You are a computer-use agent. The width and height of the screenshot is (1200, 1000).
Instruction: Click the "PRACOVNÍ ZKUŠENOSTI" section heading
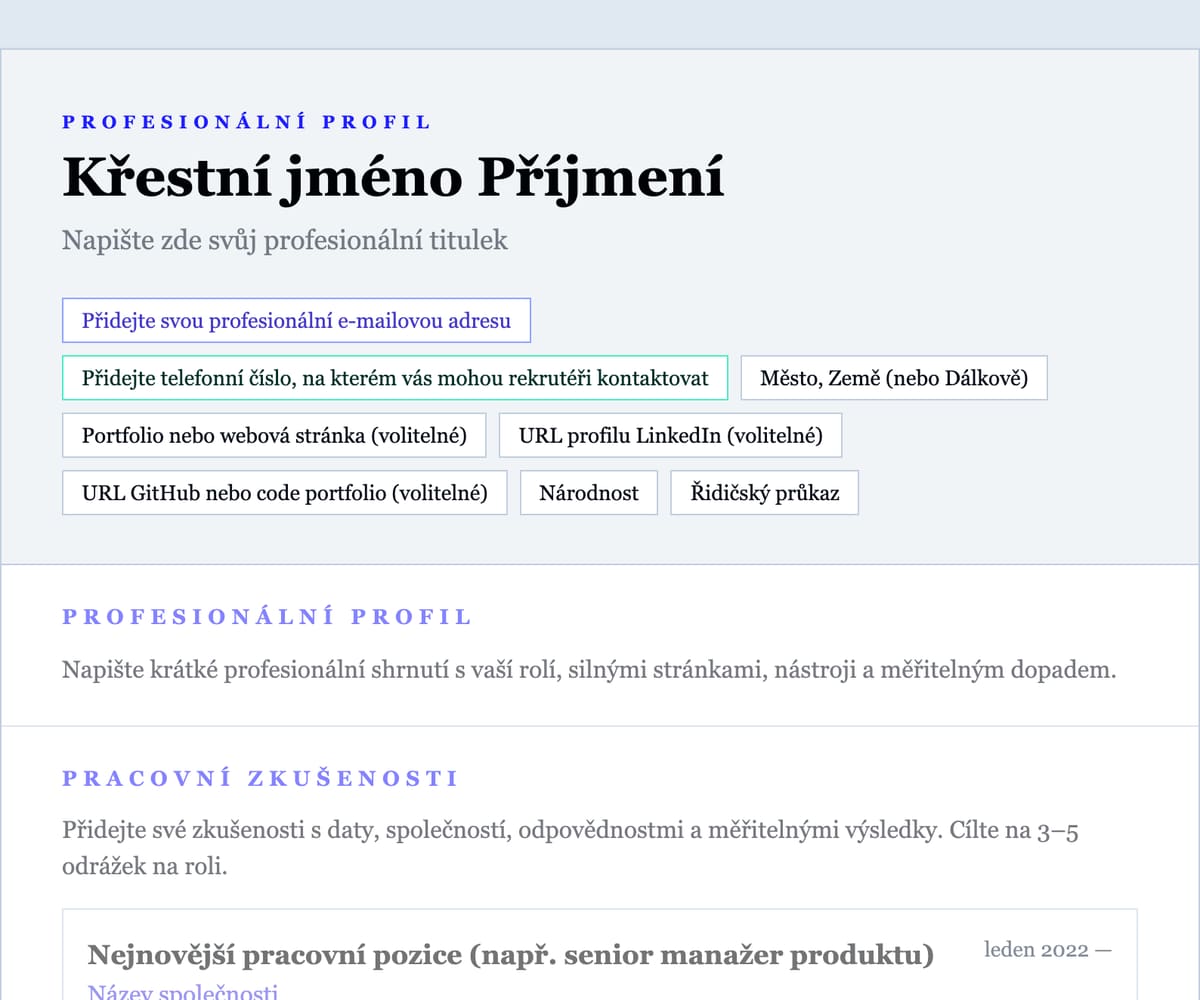click(260, 778)
